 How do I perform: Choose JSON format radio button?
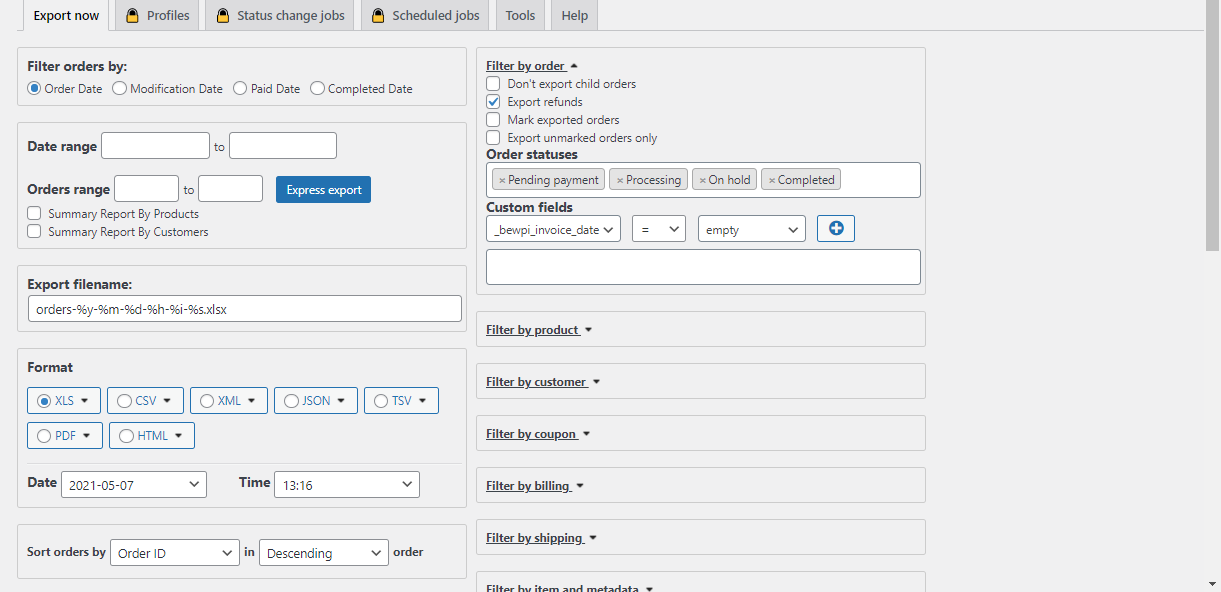click(291, 401)
